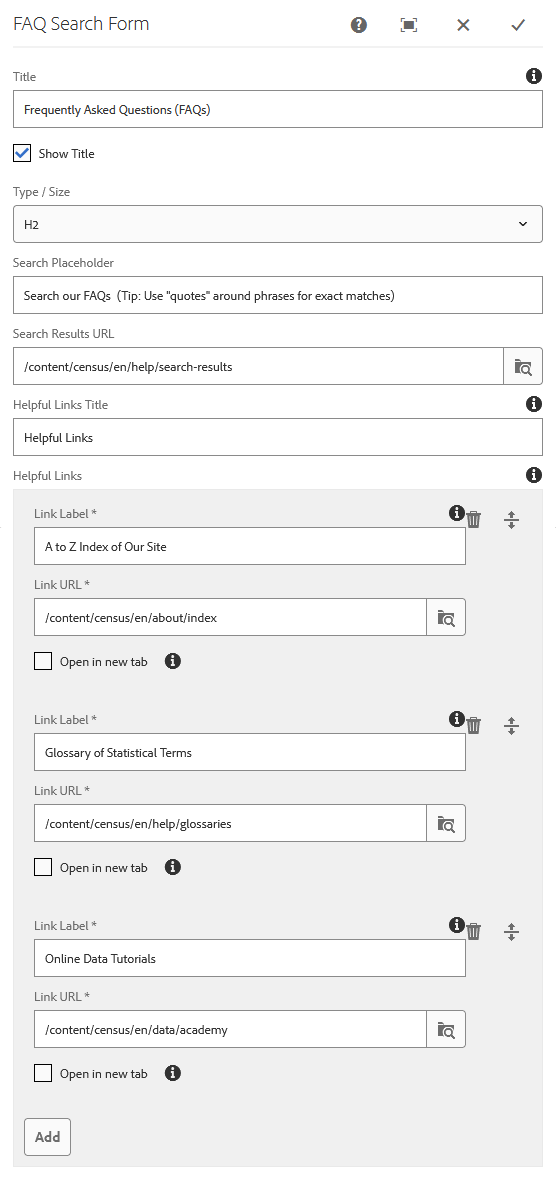
Task: Show info for the Title field
Action: coord(533,76)
